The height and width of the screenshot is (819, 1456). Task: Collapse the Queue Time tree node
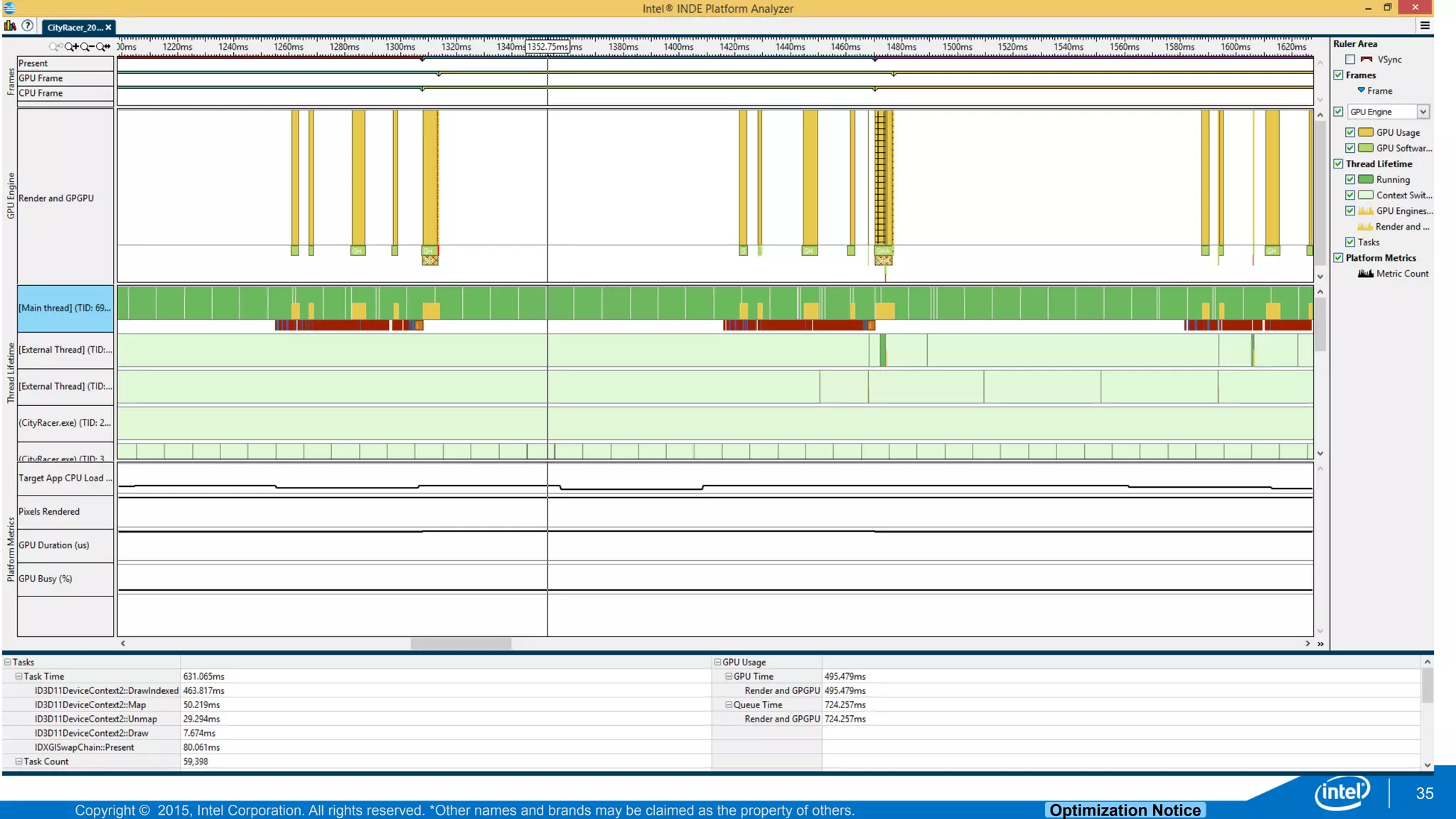(x=729, y=705)
